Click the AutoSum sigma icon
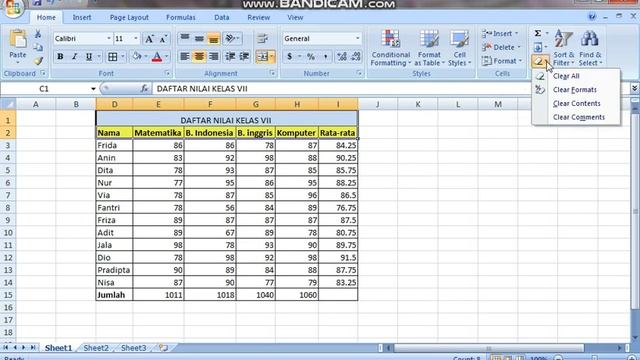This screenshot has width=640, height=360. [538, 33]
